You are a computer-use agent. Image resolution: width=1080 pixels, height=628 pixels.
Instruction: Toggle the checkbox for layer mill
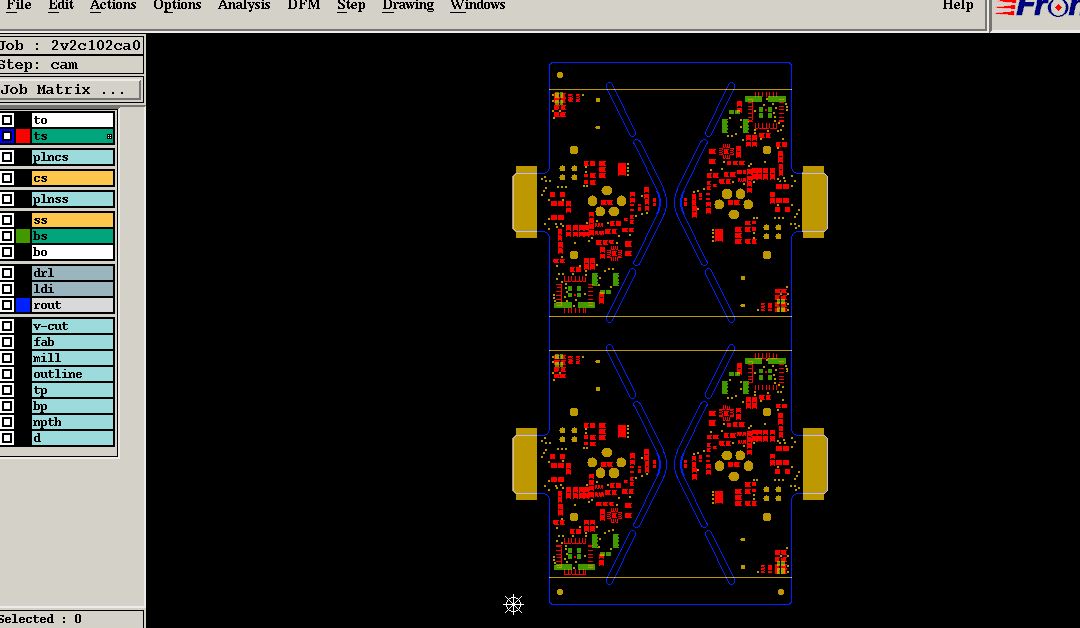(8, 358)
